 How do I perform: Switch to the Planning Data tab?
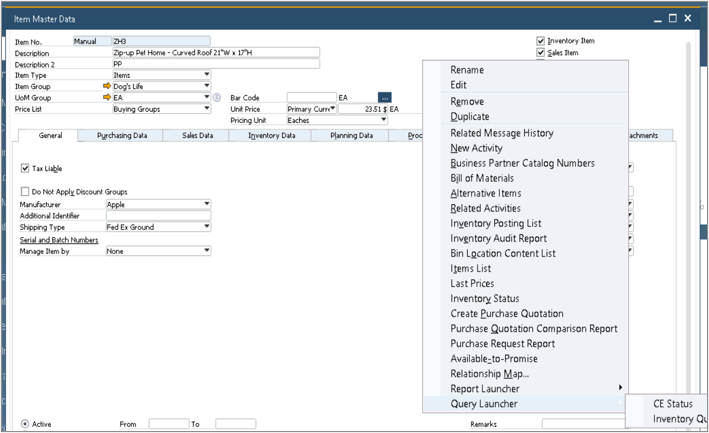[x=351, y=136]
